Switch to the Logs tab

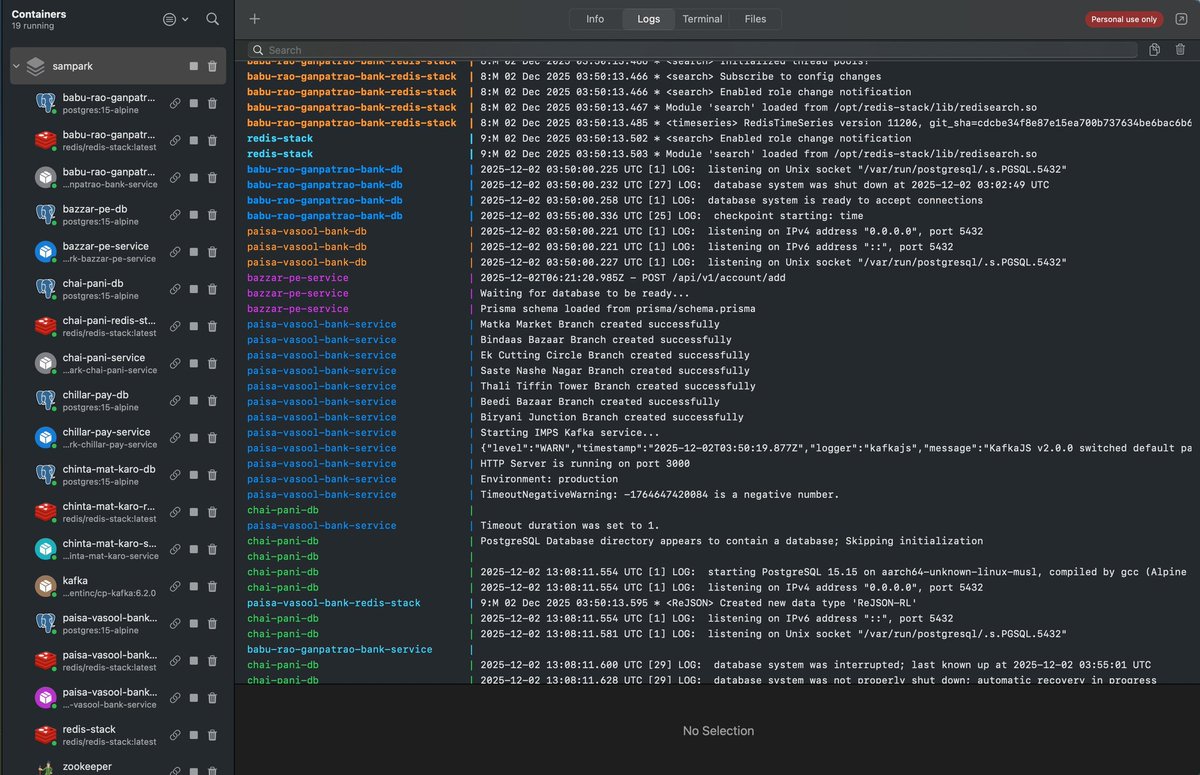click(648, 19)
